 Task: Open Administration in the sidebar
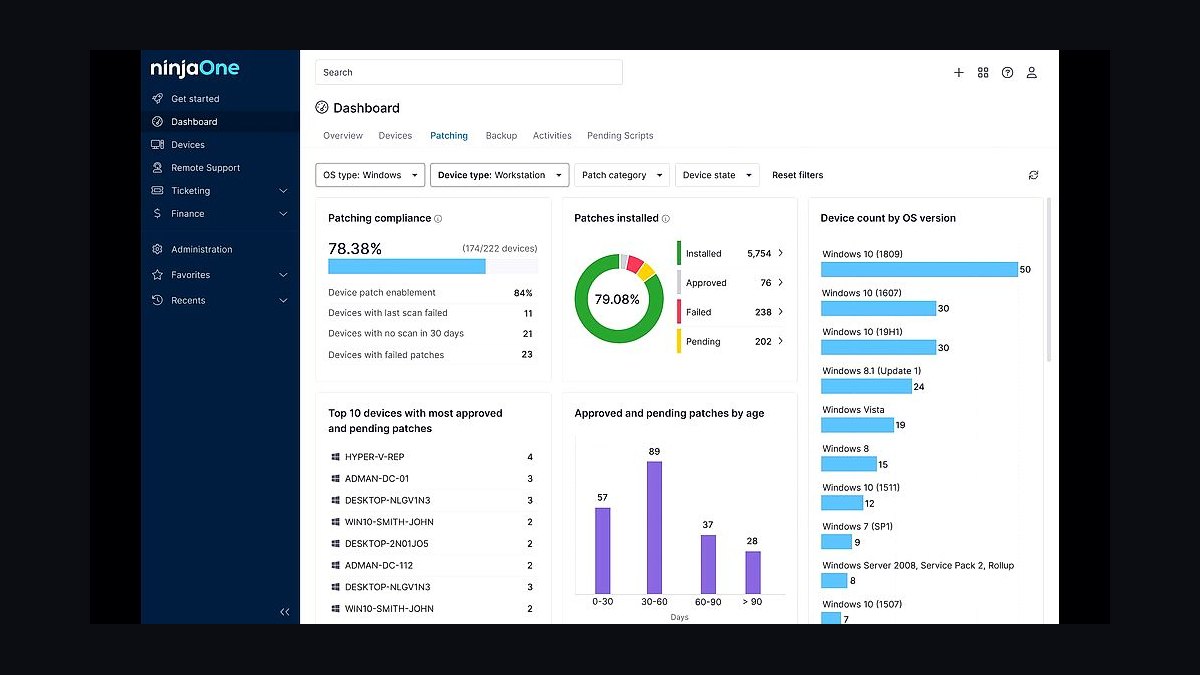pos(220,250)
